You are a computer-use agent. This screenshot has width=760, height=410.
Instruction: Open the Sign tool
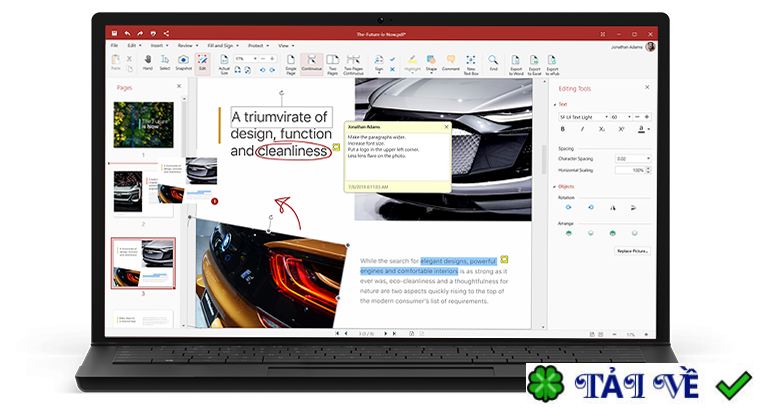pos(379,63)
